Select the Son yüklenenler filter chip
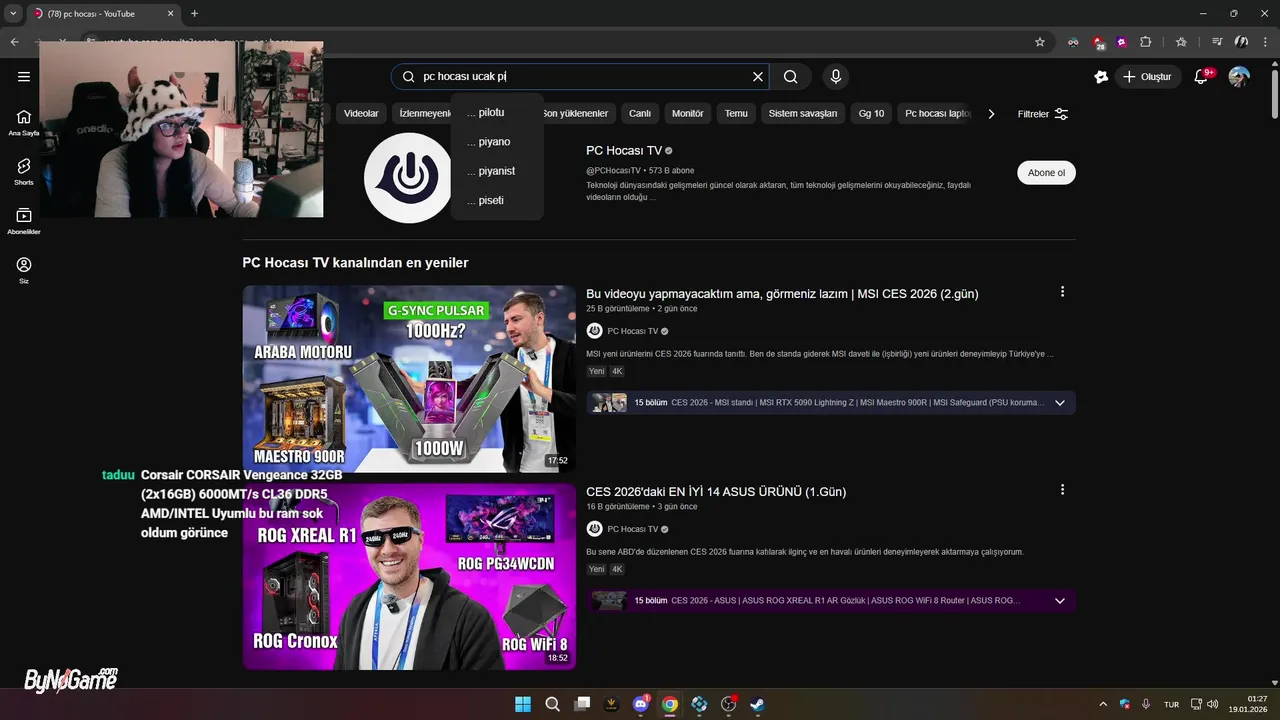Viewport: 1280px width, 720px height. (576, 114)
